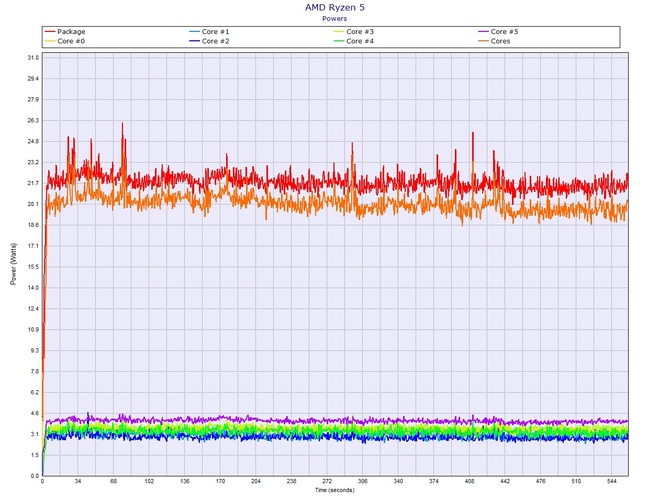670x502 pixels.
Task: Click the 26.3 y-axis value
Action: point(33,120)
